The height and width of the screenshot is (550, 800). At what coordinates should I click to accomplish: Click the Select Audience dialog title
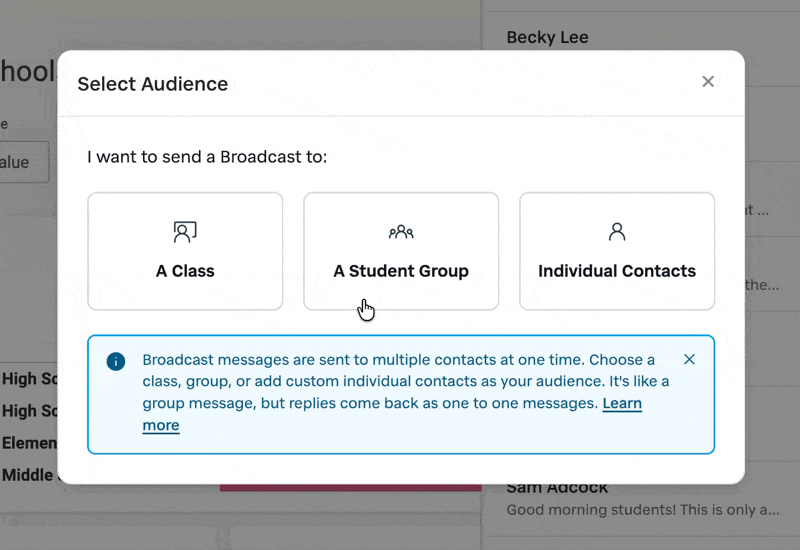pos(153,84)
